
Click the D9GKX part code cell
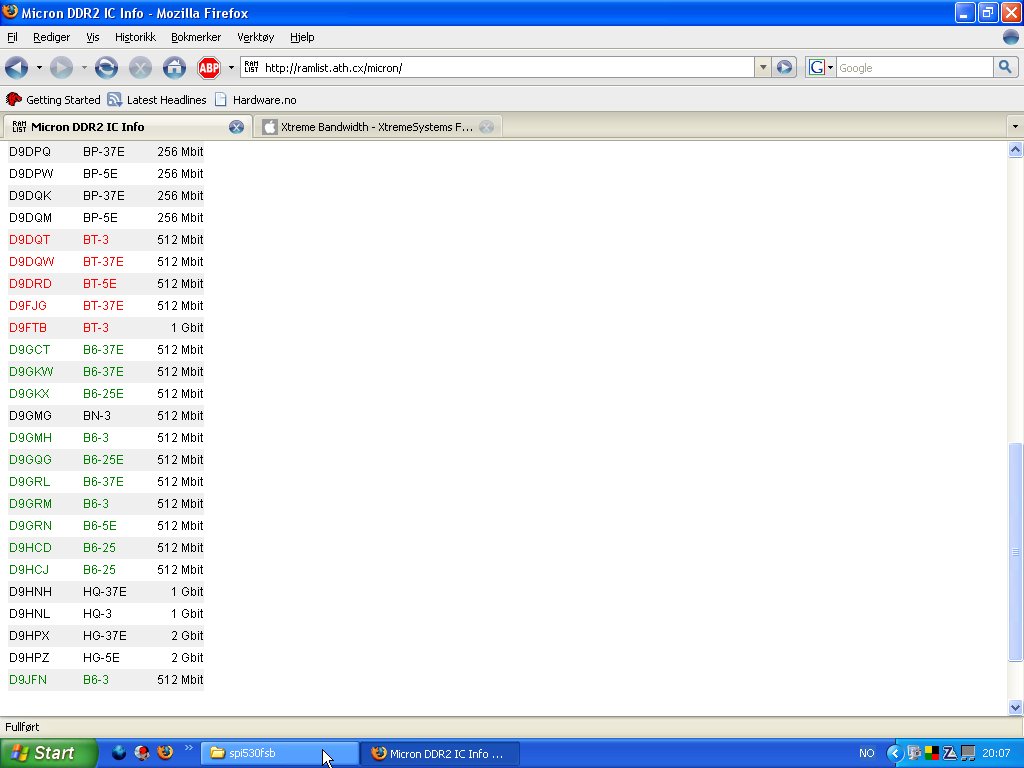click(x=29, y=394)
